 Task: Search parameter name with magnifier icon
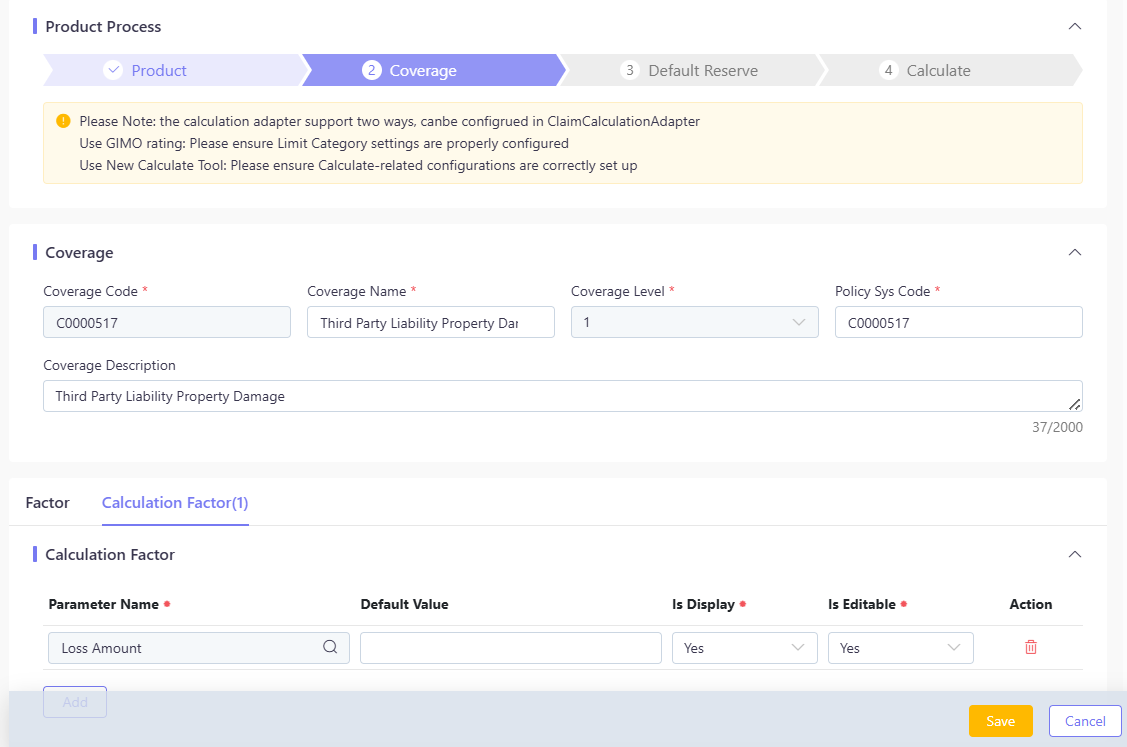pos(330,646)
